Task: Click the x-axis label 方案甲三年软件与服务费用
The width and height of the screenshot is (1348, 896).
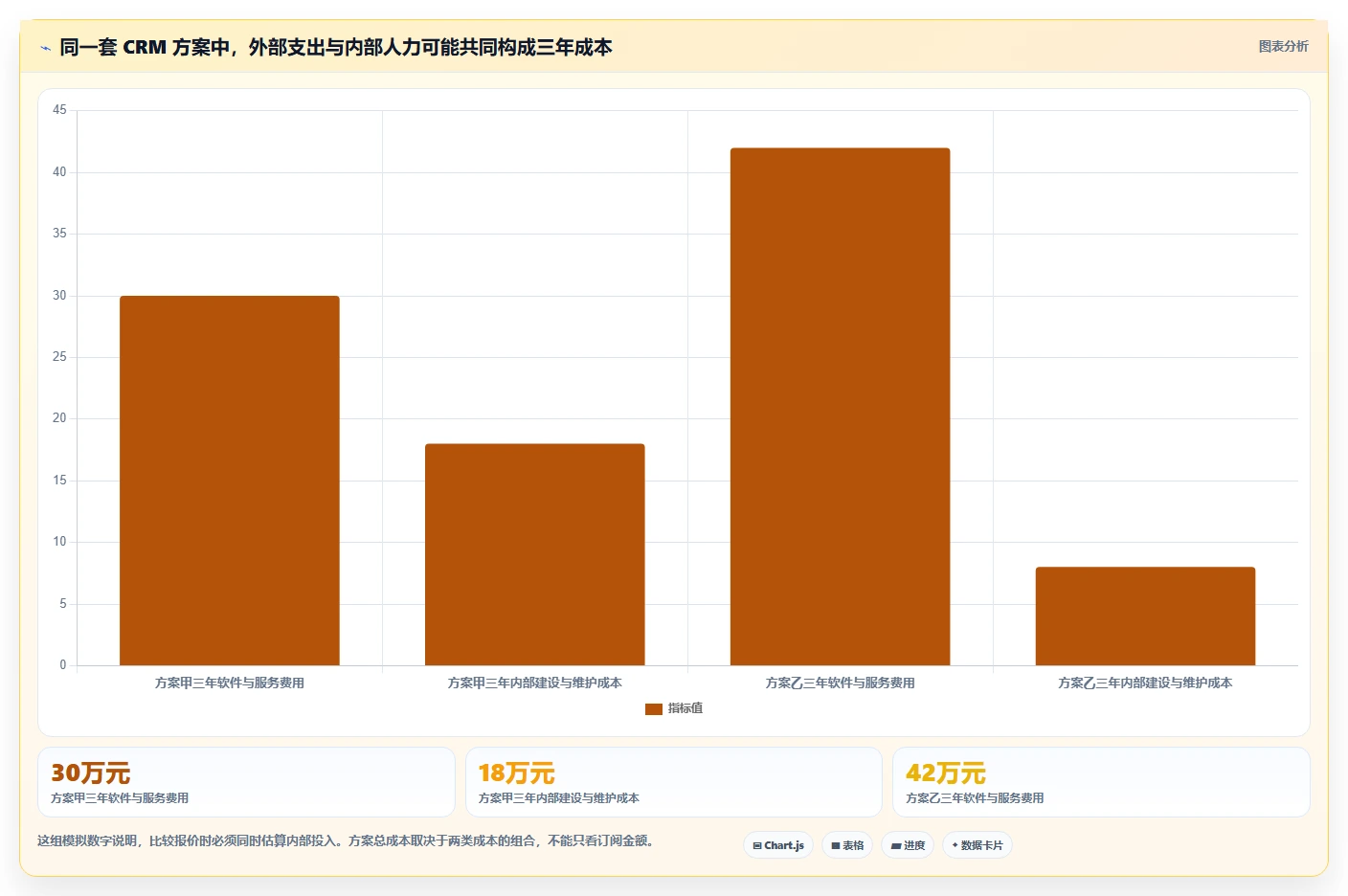Action: click(230, 683)
